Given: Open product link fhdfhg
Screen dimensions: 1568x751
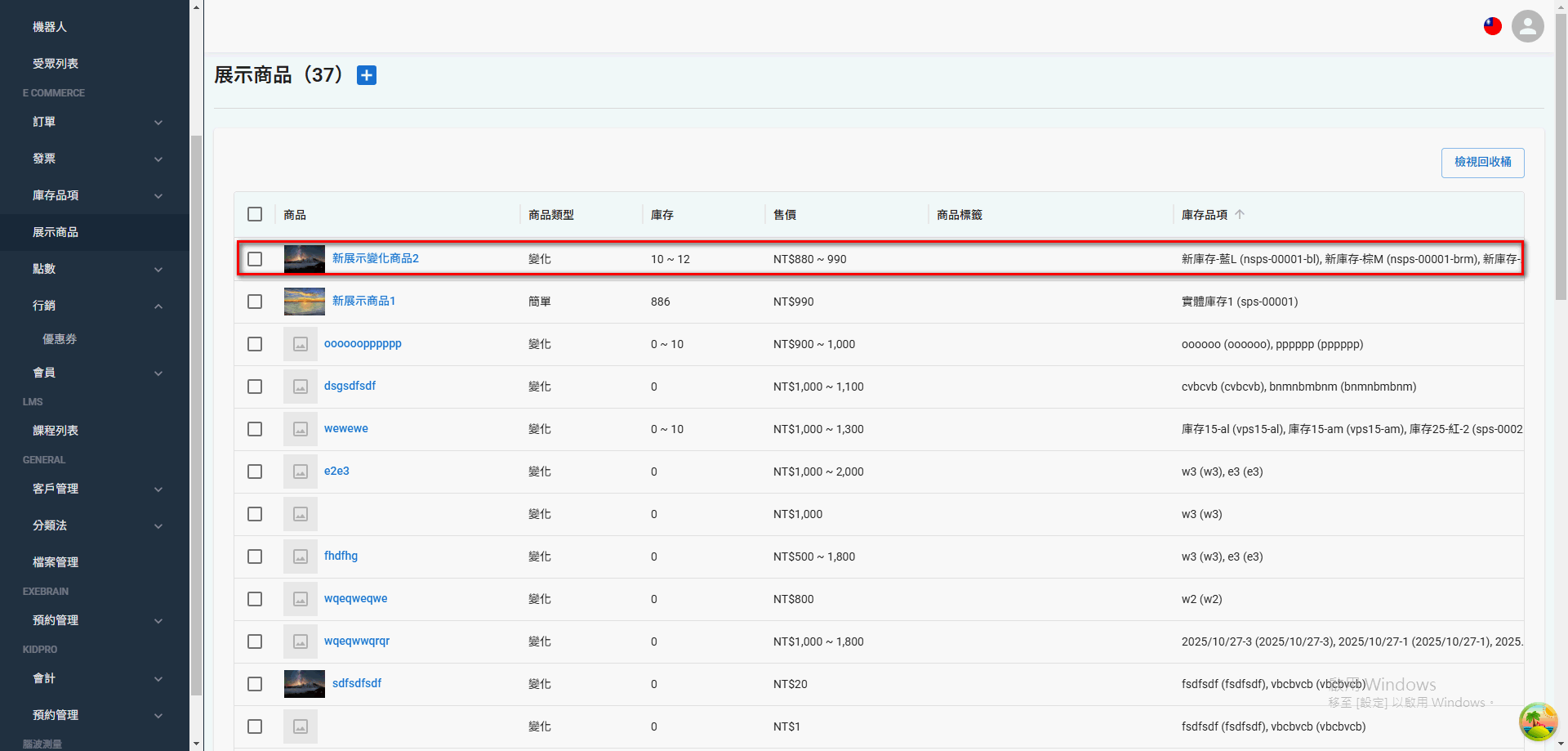Looking at the screenshot, I should (341, 556).
